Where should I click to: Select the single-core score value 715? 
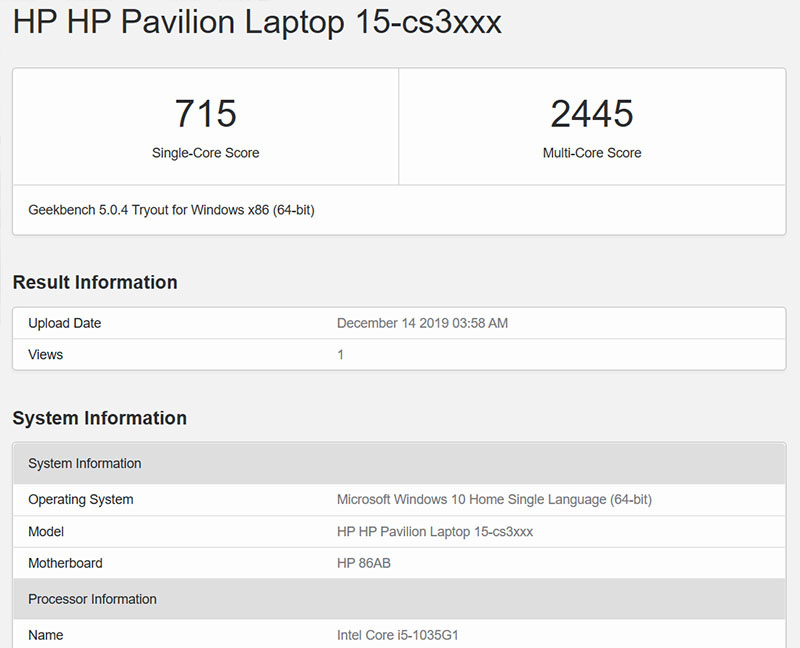(x=206, y=113)
